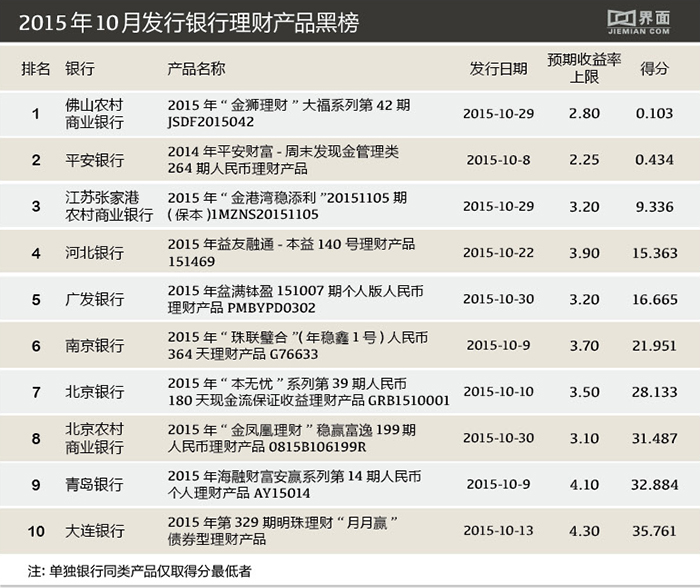This screenshot has height=588, width=700.
Task: Click issue date 2015-10-8
Action: [x=498, y=160]
